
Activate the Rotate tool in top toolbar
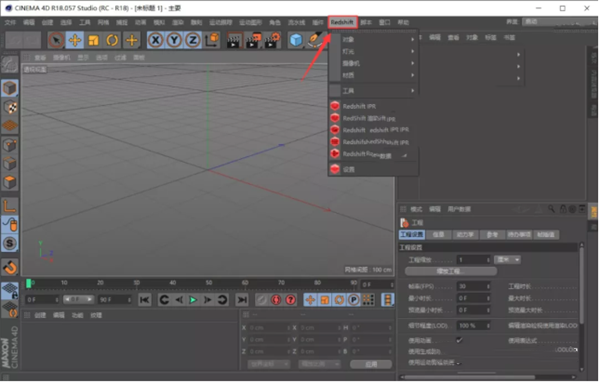click(112, 40)
